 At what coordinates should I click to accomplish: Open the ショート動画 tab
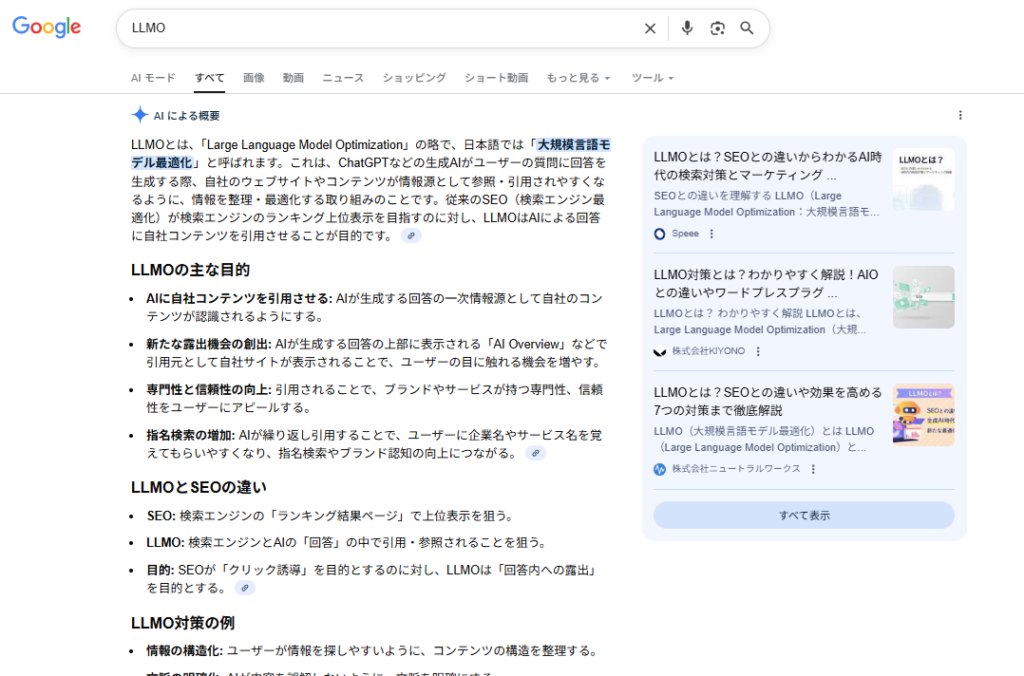(x=496, y=78)
